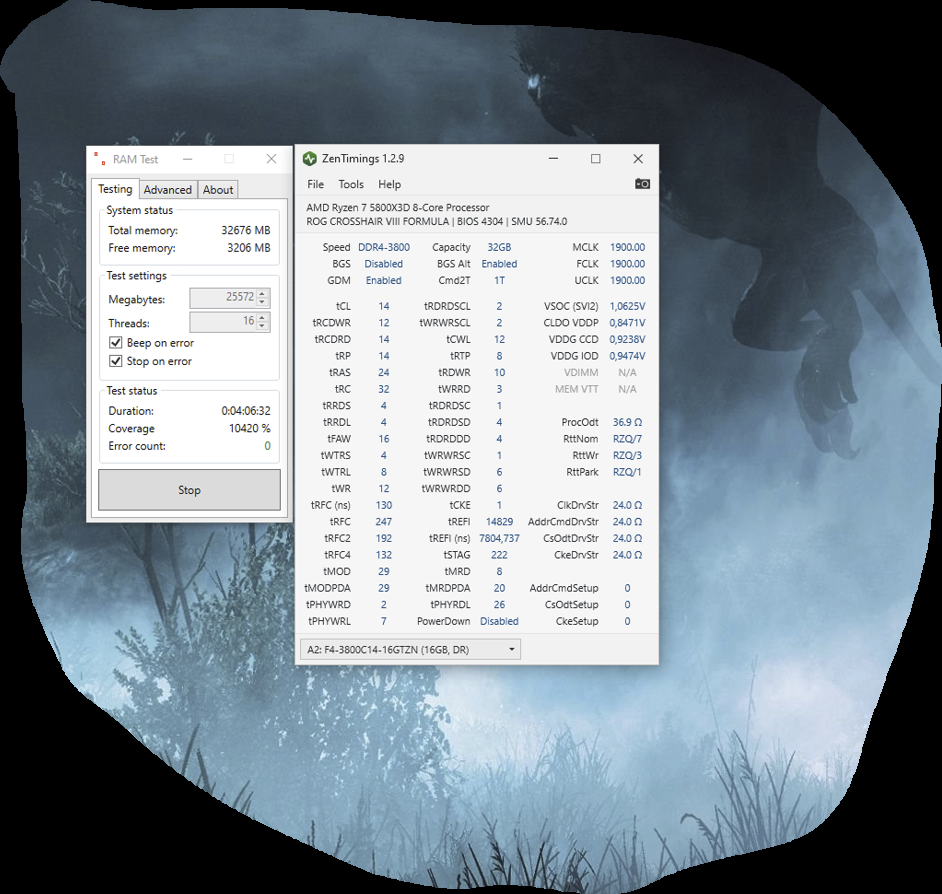The width and height of the screenshot is (942, 894).
Task: Click the Coverage 10420 % value
Action: 249,428
